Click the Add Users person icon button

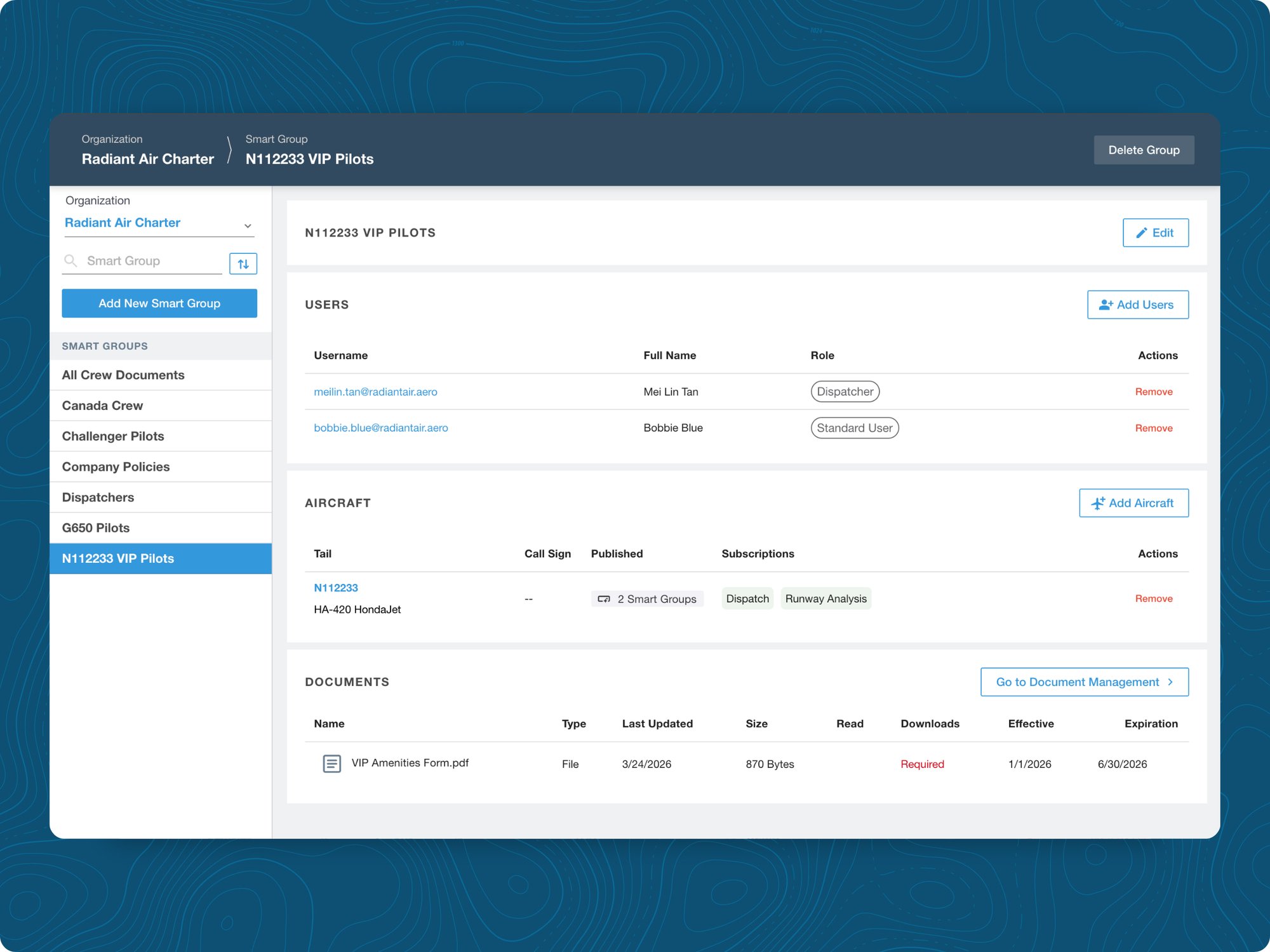tap(1137, 305)
